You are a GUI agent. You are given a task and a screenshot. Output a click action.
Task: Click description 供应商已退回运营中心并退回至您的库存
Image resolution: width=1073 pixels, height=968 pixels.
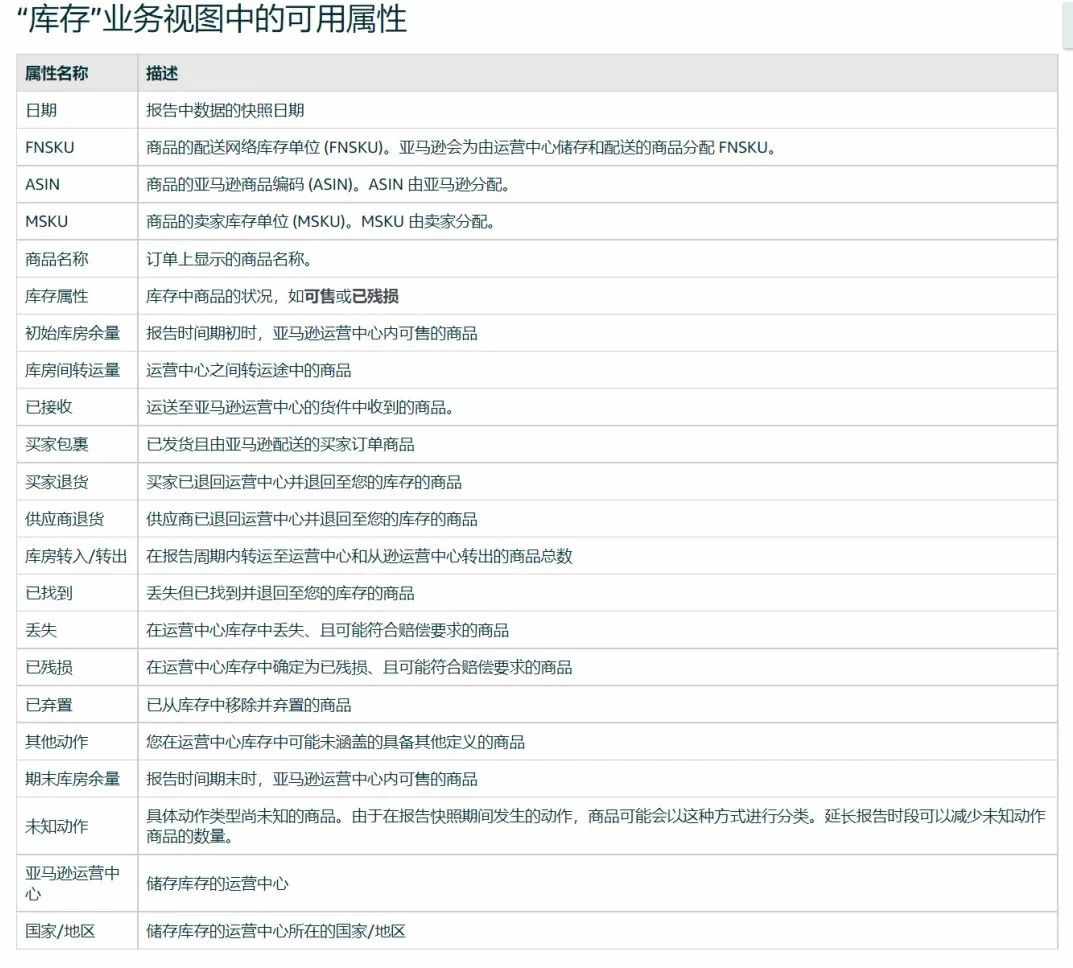[x=311, y=519]
